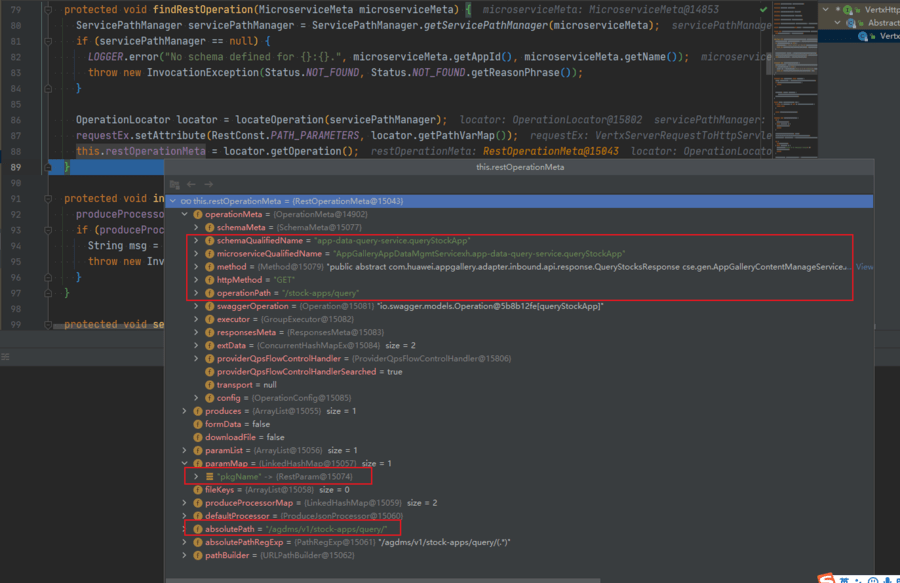Expand the schemaMeta node
Viewport: 900px width, 583px height.
(x=196, y=228)
